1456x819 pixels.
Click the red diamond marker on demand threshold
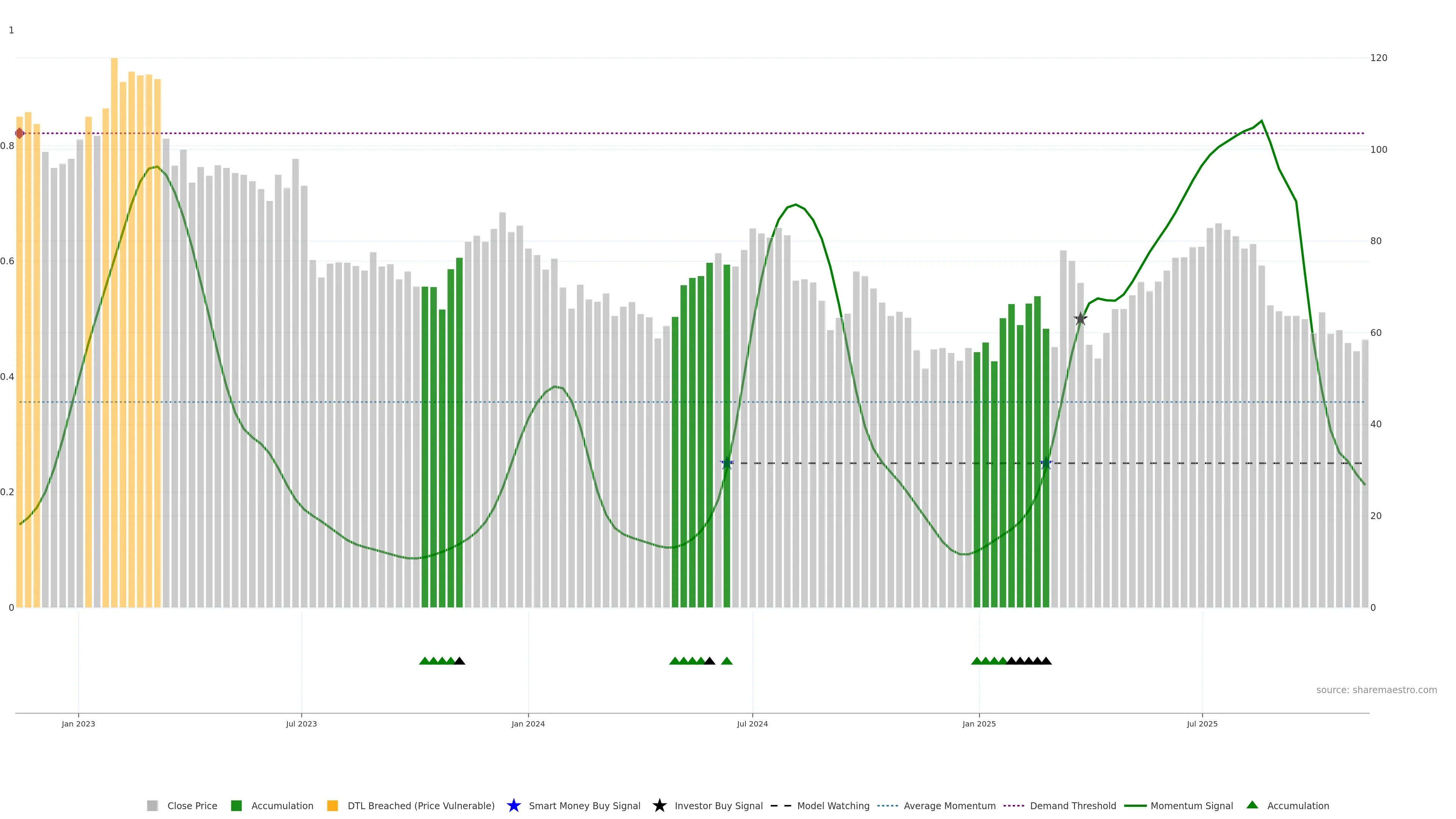coord(20,133)
